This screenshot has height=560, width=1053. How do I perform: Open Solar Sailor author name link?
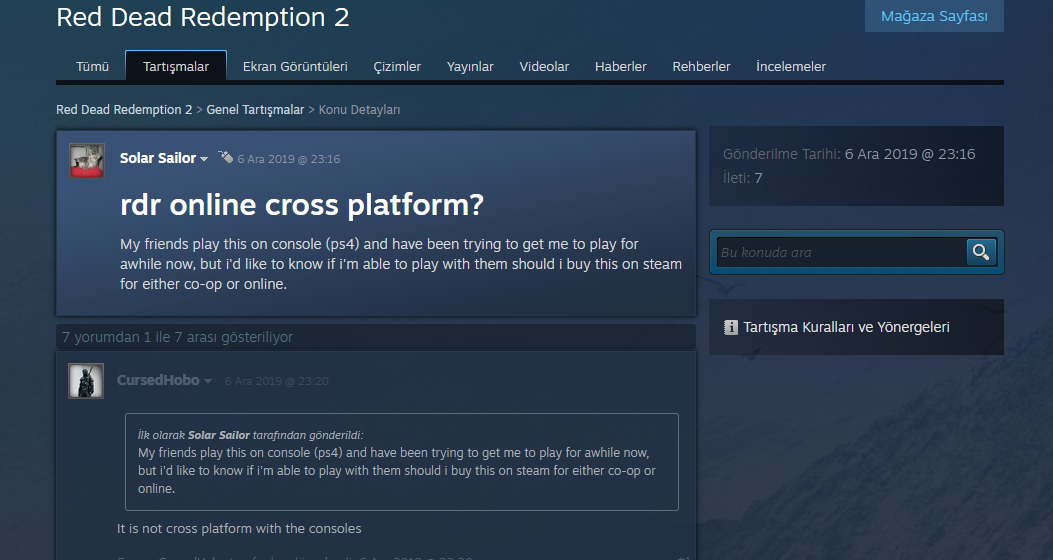pyautogui.click(x=158, y=158)
